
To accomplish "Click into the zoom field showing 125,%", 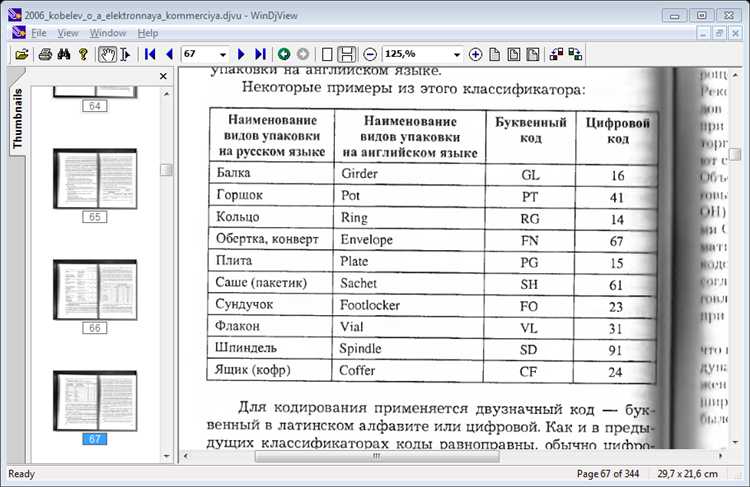I will 417,55.
